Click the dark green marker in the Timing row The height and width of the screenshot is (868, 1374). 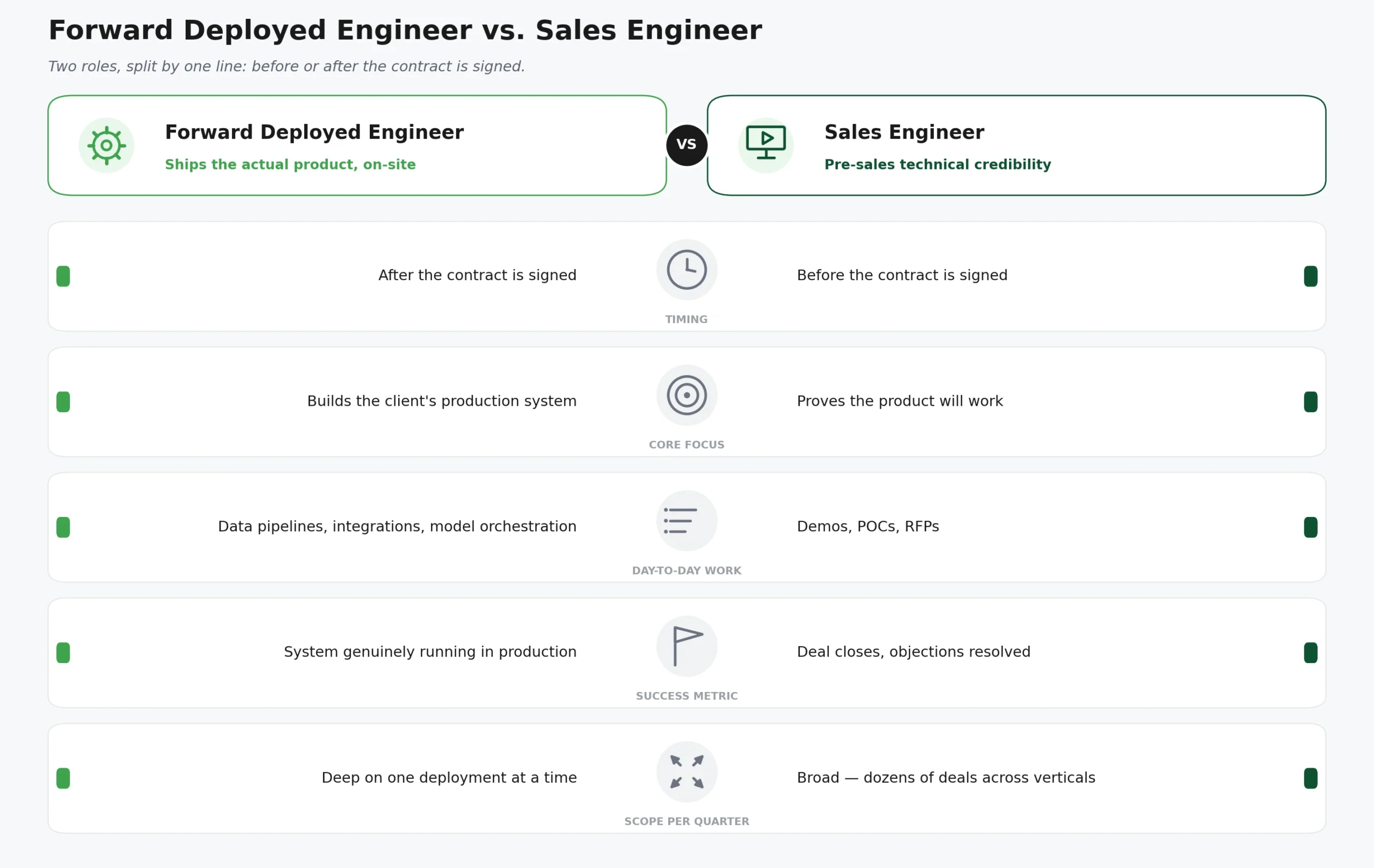(1310, 276)
